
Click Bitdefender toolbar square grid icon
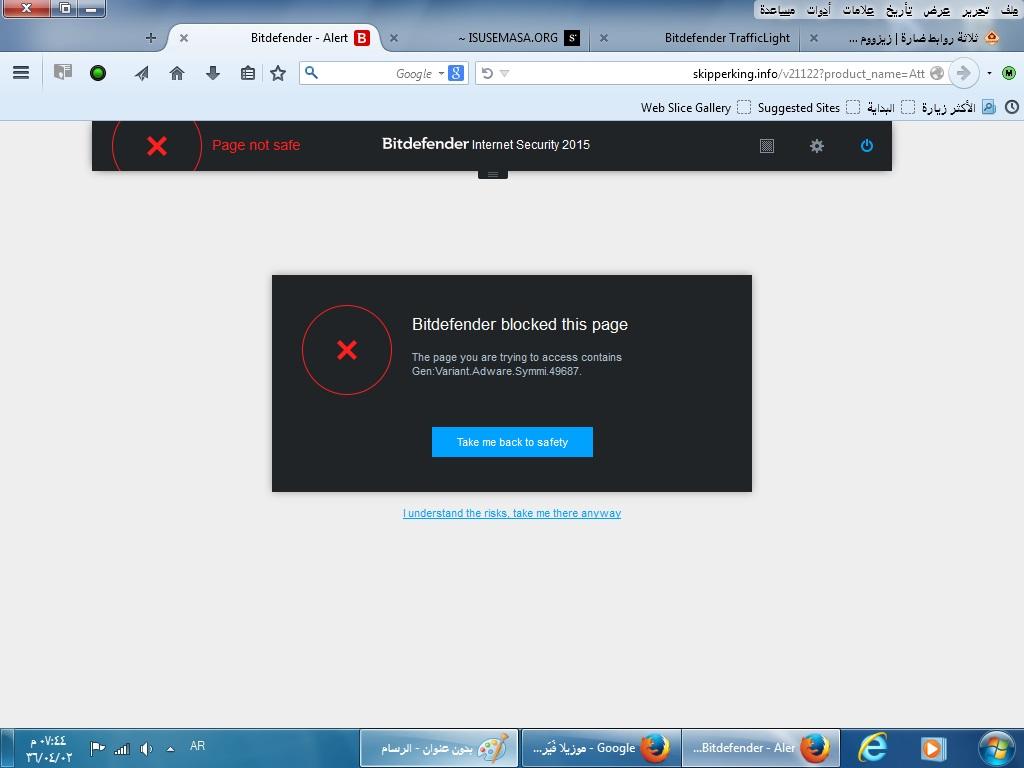[x=767, y=146]
